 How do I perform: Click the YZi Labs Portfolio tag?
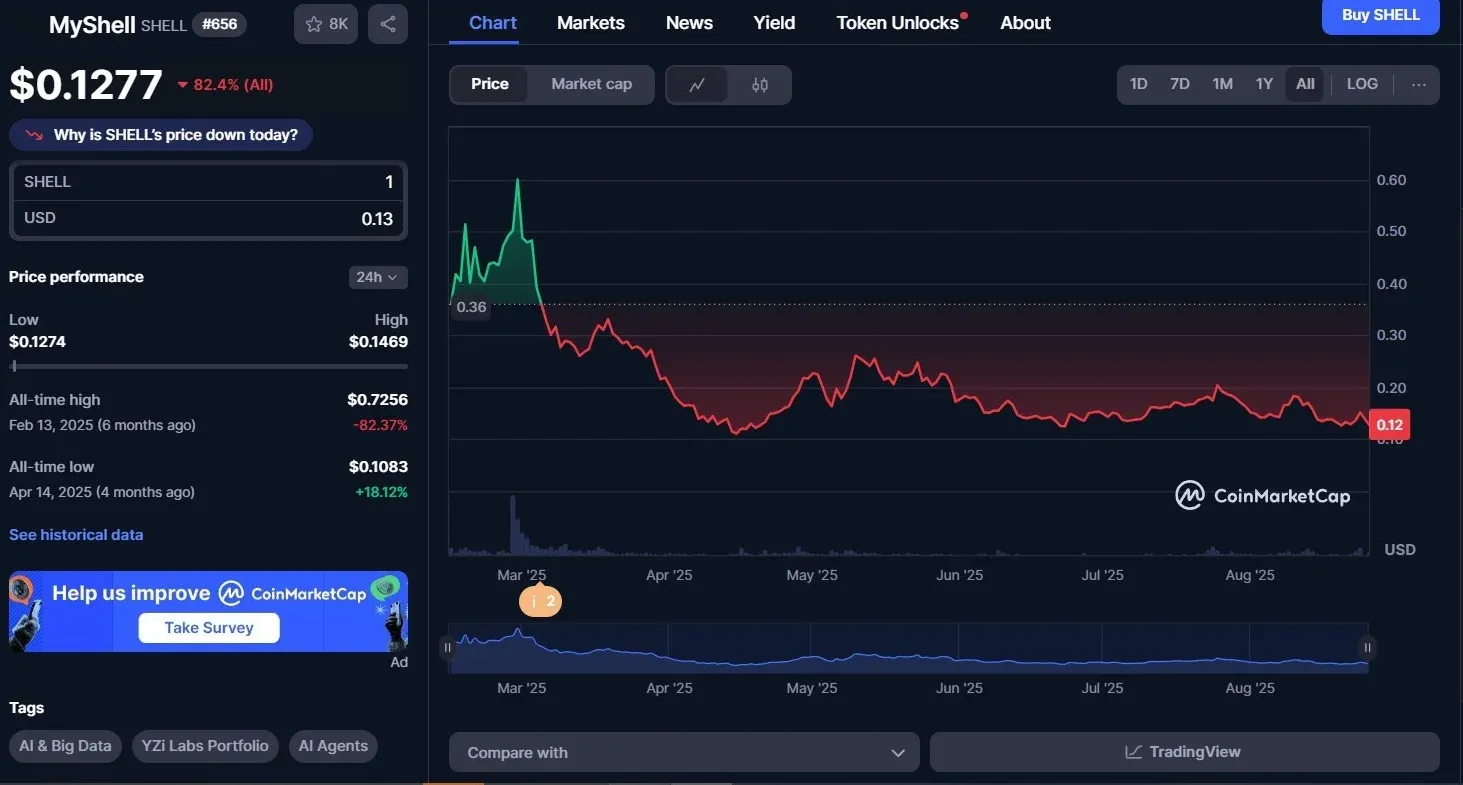pyautogui.click(x=205, y=746)
